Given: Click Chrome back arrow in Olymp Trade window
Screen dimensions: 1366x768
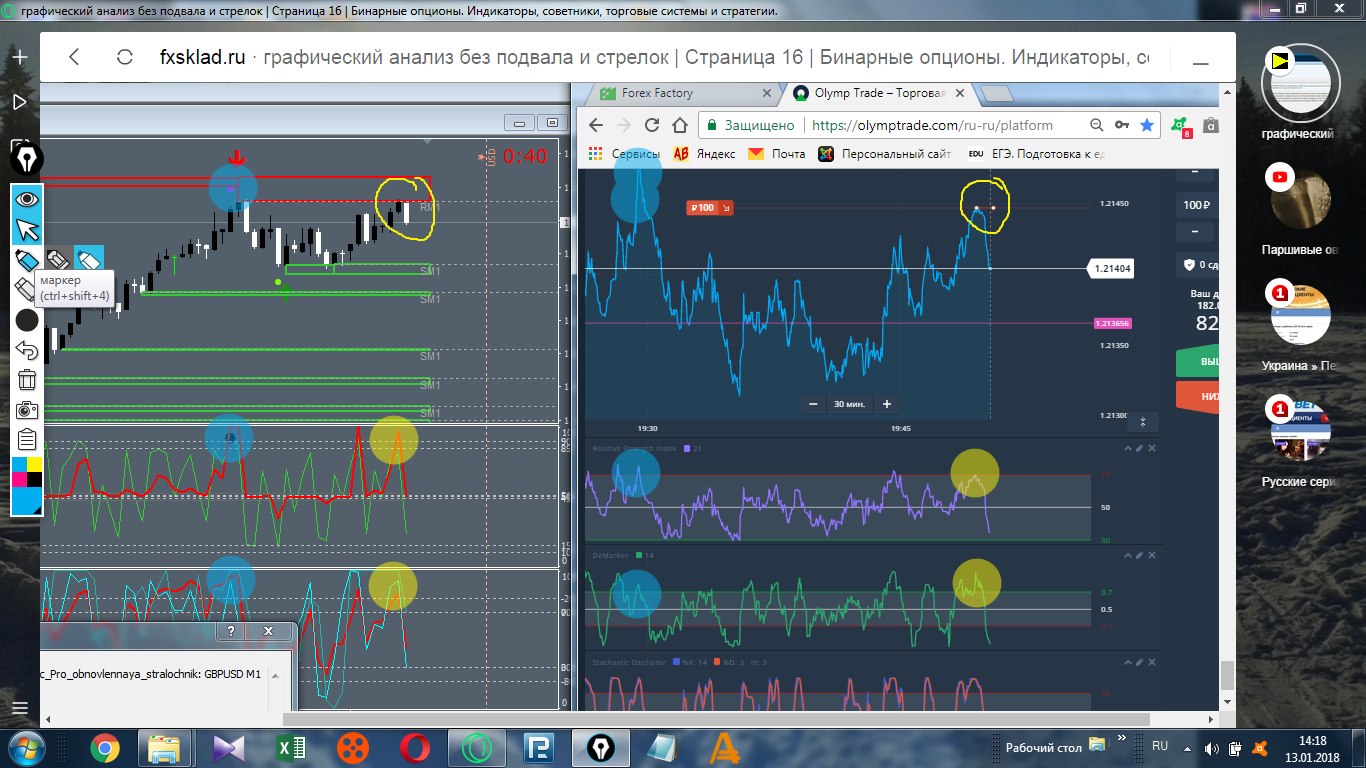Looking at the screenshot, I should 595,125.
